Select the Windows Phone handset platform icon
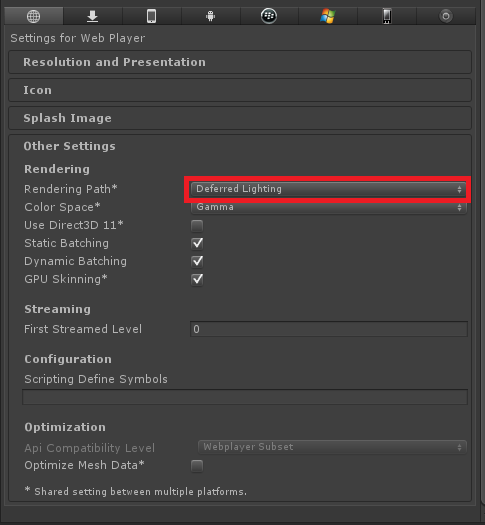Viewport: 485px width, 525px height. [387, 16]
